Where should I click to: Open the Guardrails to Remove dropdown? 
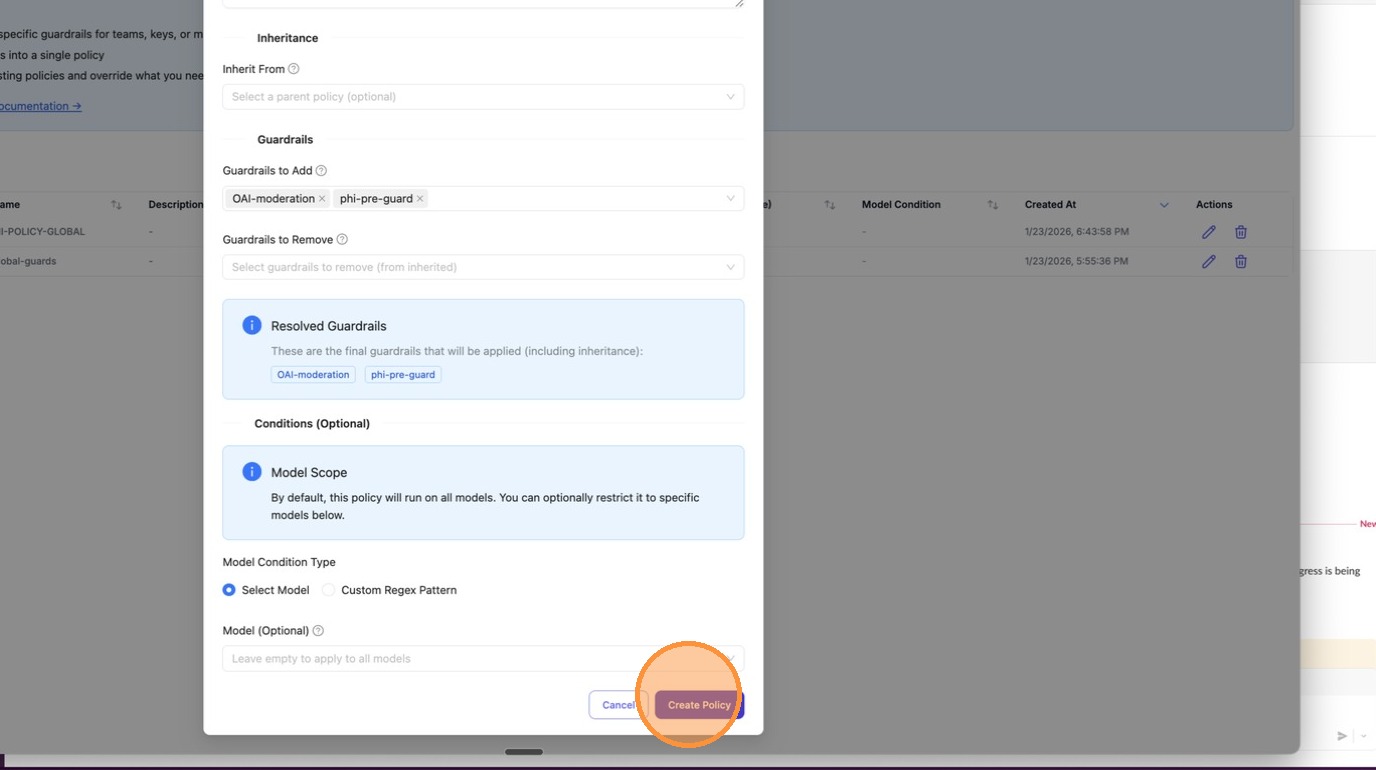[483, 267]
